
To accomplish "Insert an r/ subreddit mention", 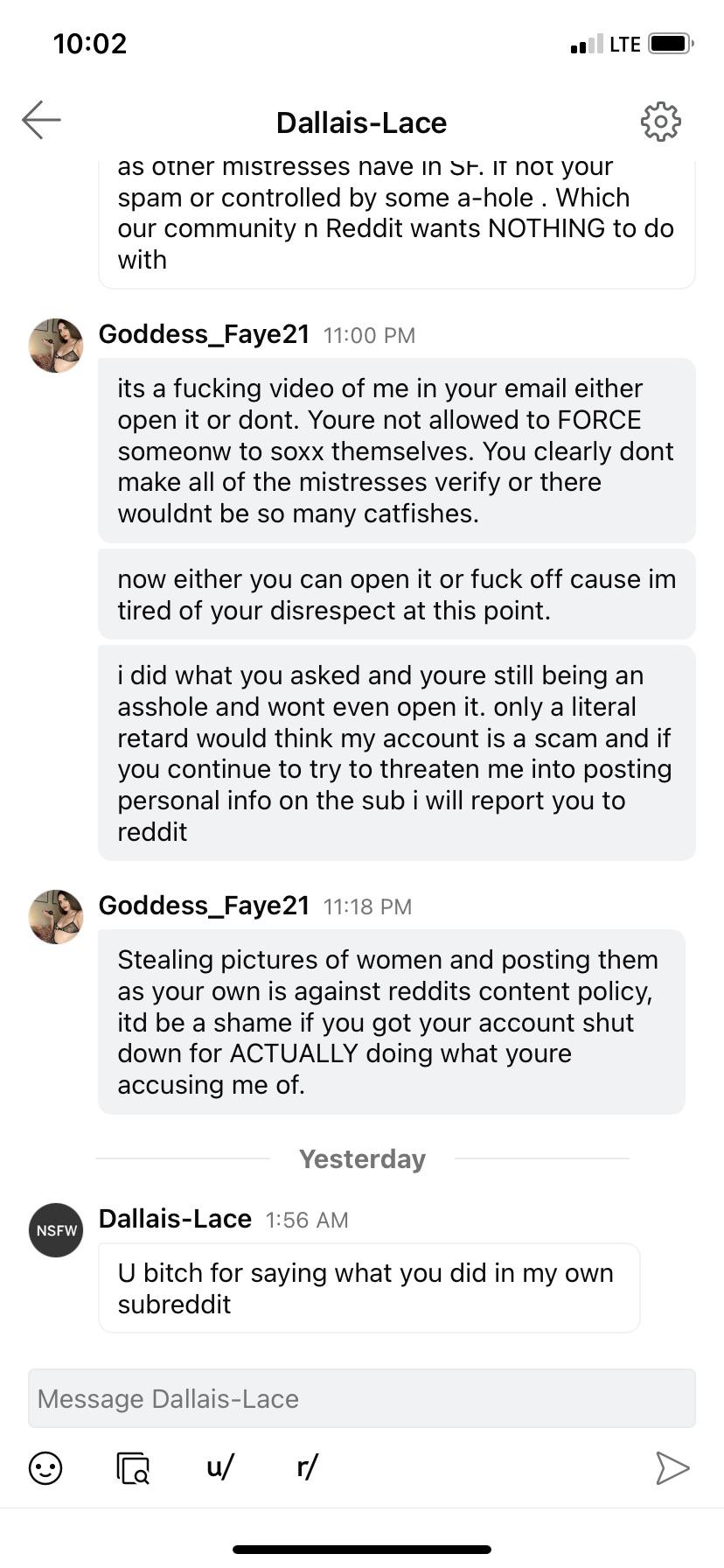I will click(305, 1468).
